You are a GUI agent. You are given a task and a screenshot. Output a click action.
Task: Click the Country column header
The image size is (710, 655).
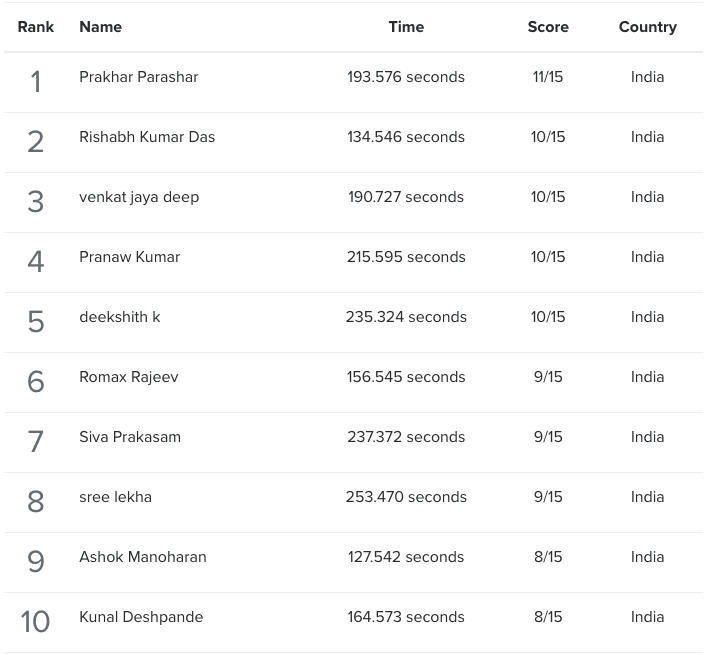648,27
